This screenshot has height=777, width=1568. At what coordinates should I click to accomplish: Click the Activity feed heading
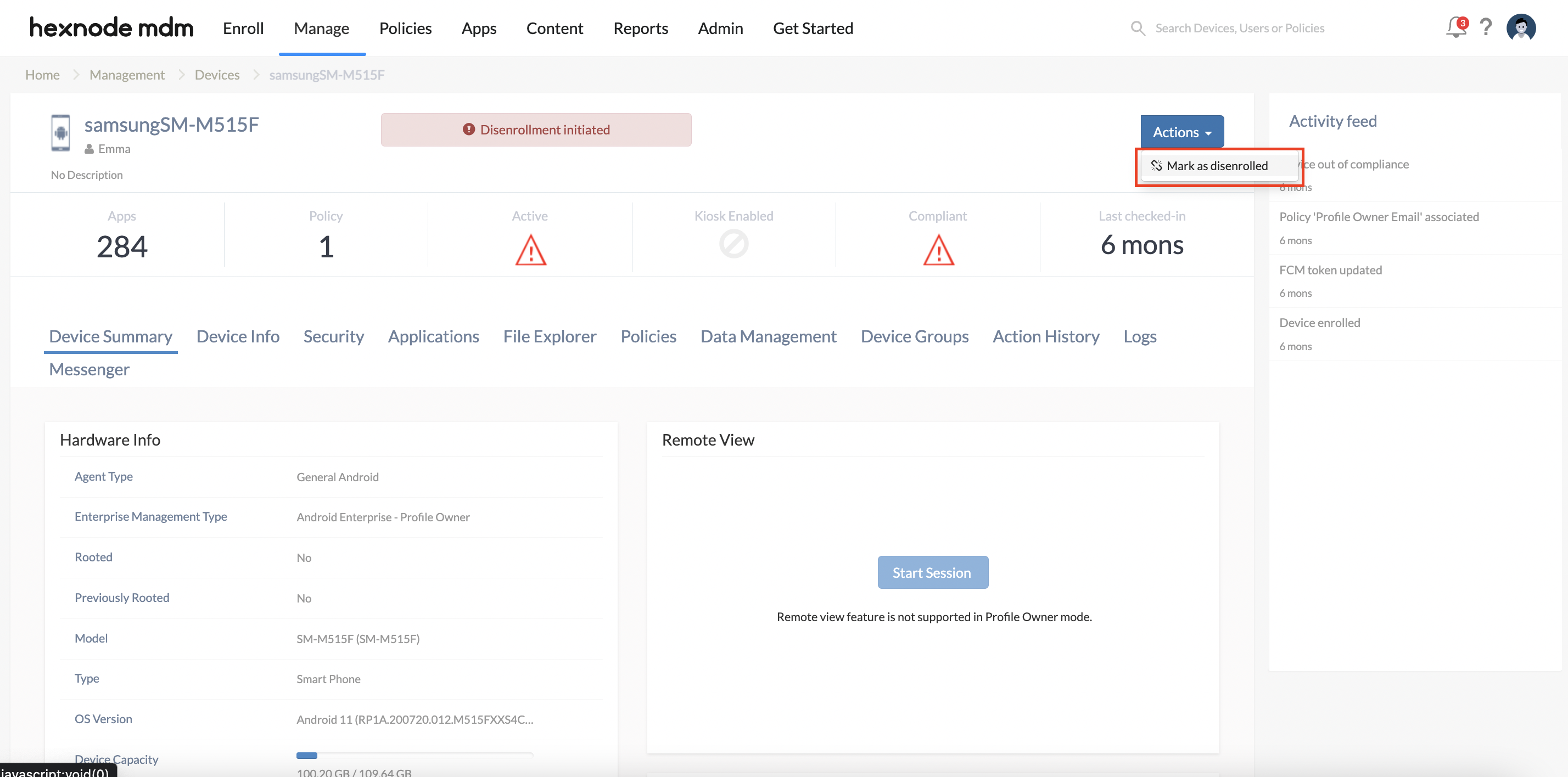point(1332,121)
